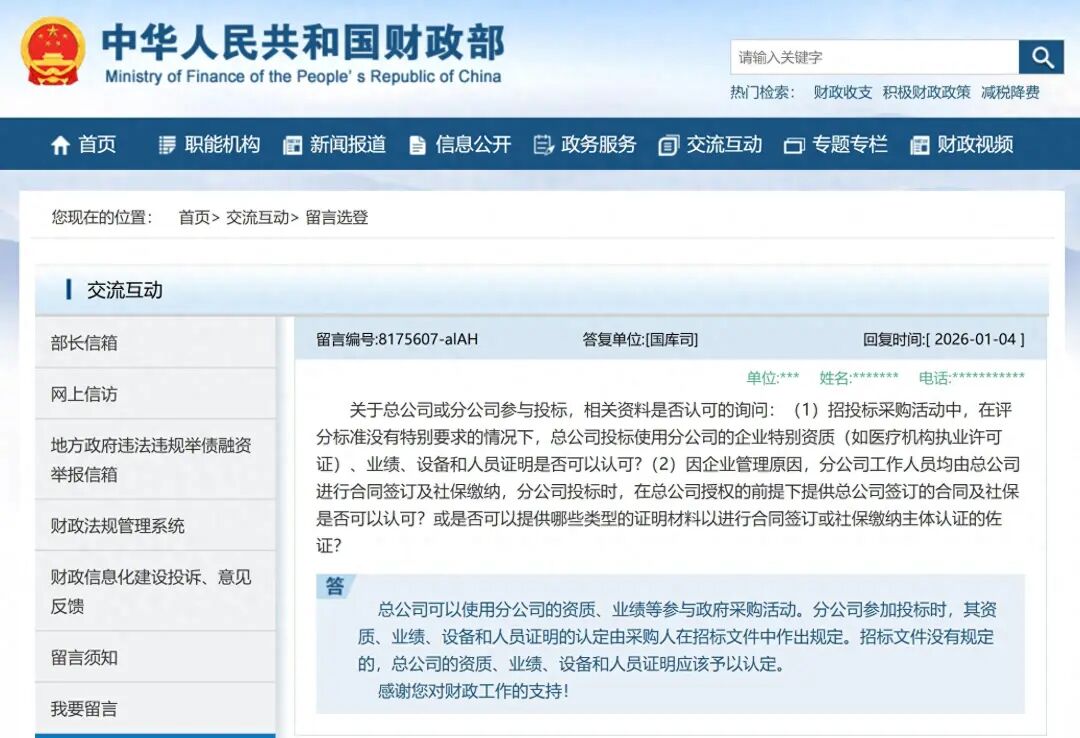Click the 信息公开 document icon

coord(417,145)
